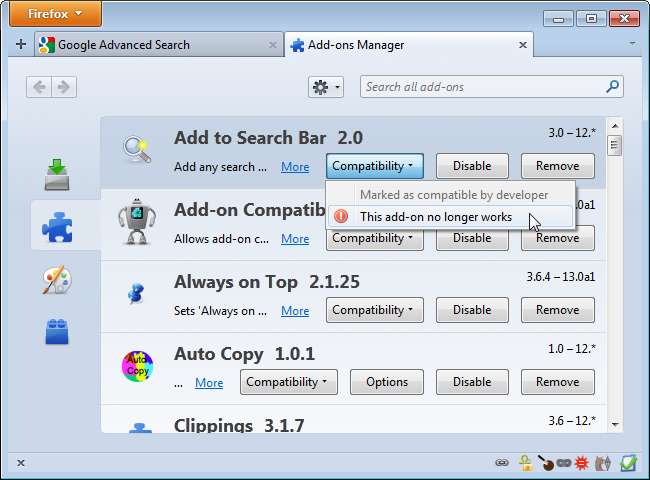The height and width of the screenshot is (480, 650).
Task: Disable the Add to Search Bar add-on
Action: coord(472,166)
